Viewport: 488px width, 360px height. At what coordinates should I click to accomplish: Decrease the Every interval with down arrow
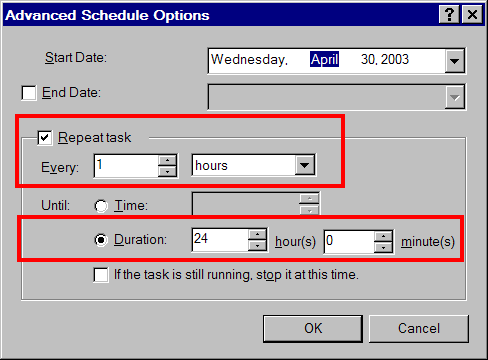point(167,171)
